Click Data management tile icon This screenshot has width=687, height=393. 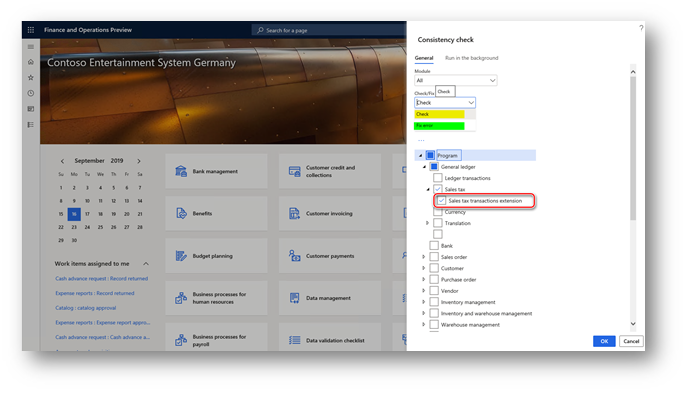tap(294, 298)
